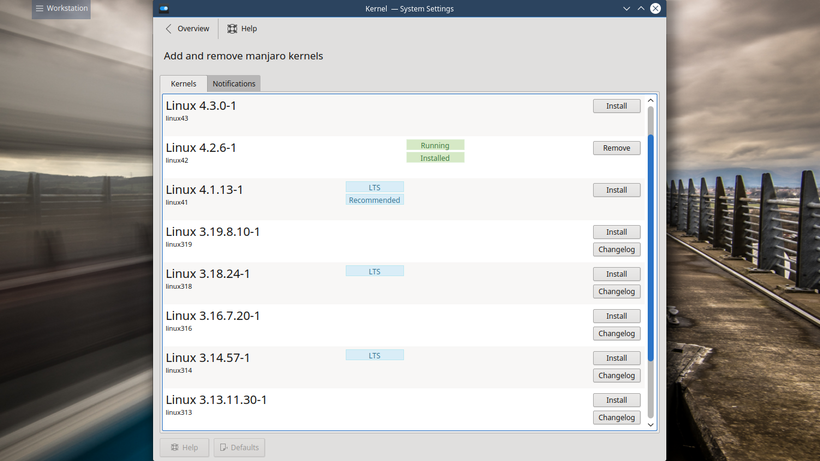Select the Linux 3.16.7.20-1 title text
Image resolution: width=820 pixels, height=461 pixels.
click(213, 316)
